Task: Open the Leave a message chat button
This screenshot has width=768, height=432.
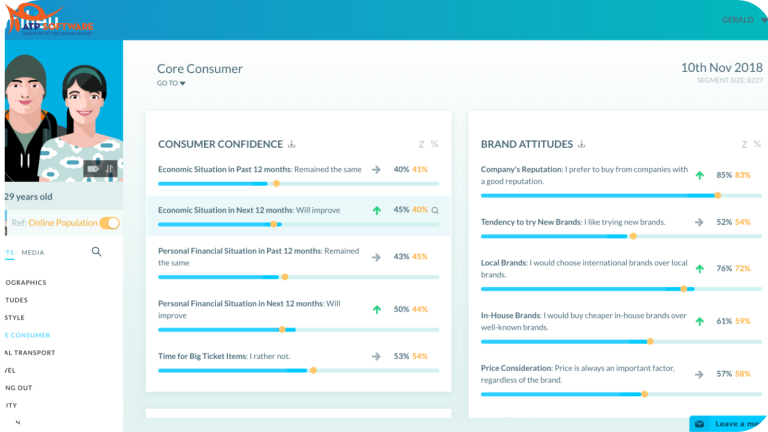Action: [x=730, y=424]
